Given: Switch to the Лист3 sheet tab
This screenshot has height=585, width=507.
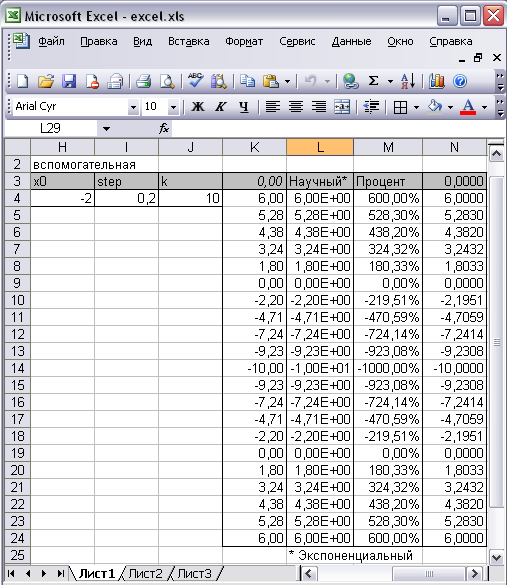Looking at the screenshot, I should tap(194, 573).
